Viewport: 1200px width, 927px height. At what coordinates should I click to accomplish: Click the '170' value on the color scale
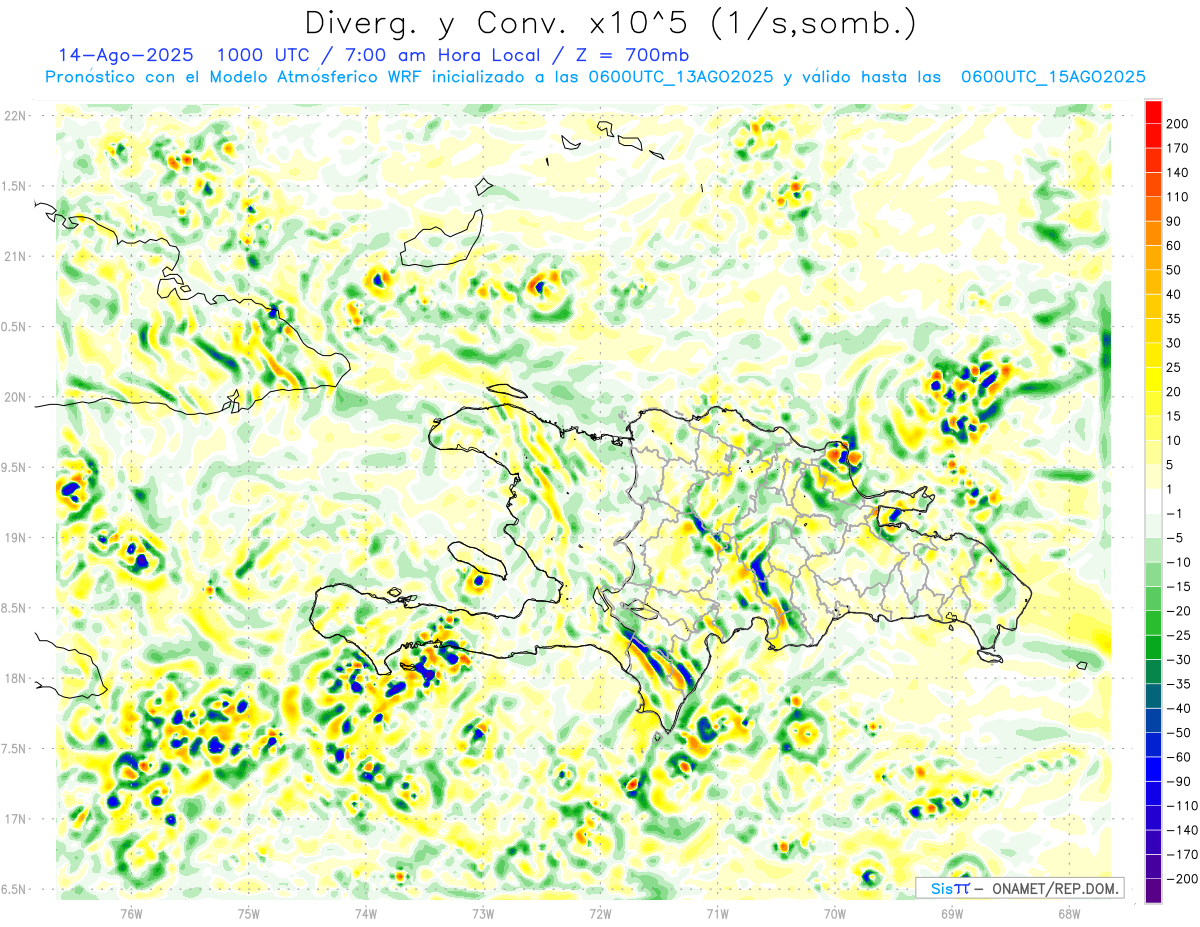click(x=1178, y=147)
